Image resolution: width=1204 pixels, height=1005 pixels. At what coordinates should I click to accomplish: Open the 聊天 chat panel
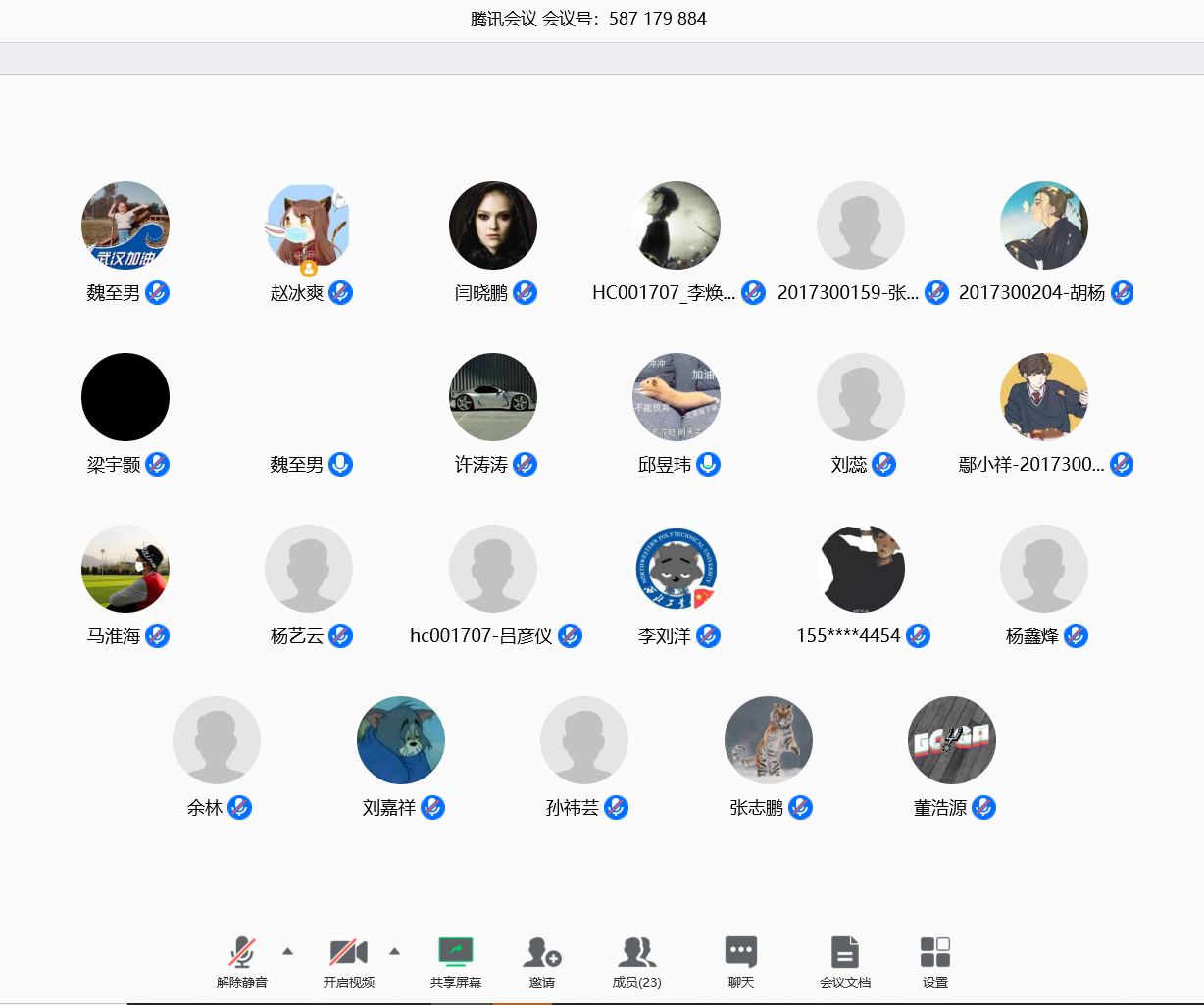740,961
